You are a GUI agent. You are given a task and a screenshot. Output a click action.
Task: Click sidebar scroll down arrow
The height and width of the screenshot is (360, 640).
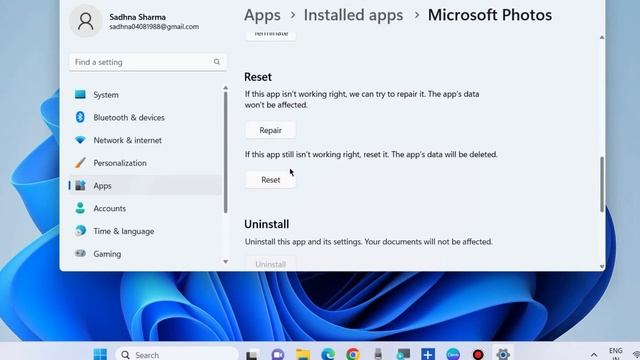tap(225, 262)
